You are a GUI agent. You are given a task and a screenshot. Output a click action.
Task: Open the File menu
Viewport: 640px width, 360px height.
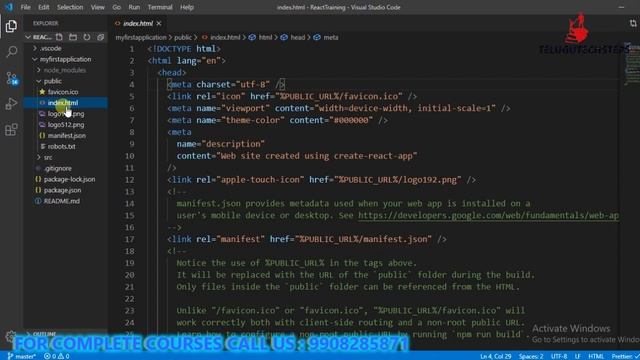point(25,7)
